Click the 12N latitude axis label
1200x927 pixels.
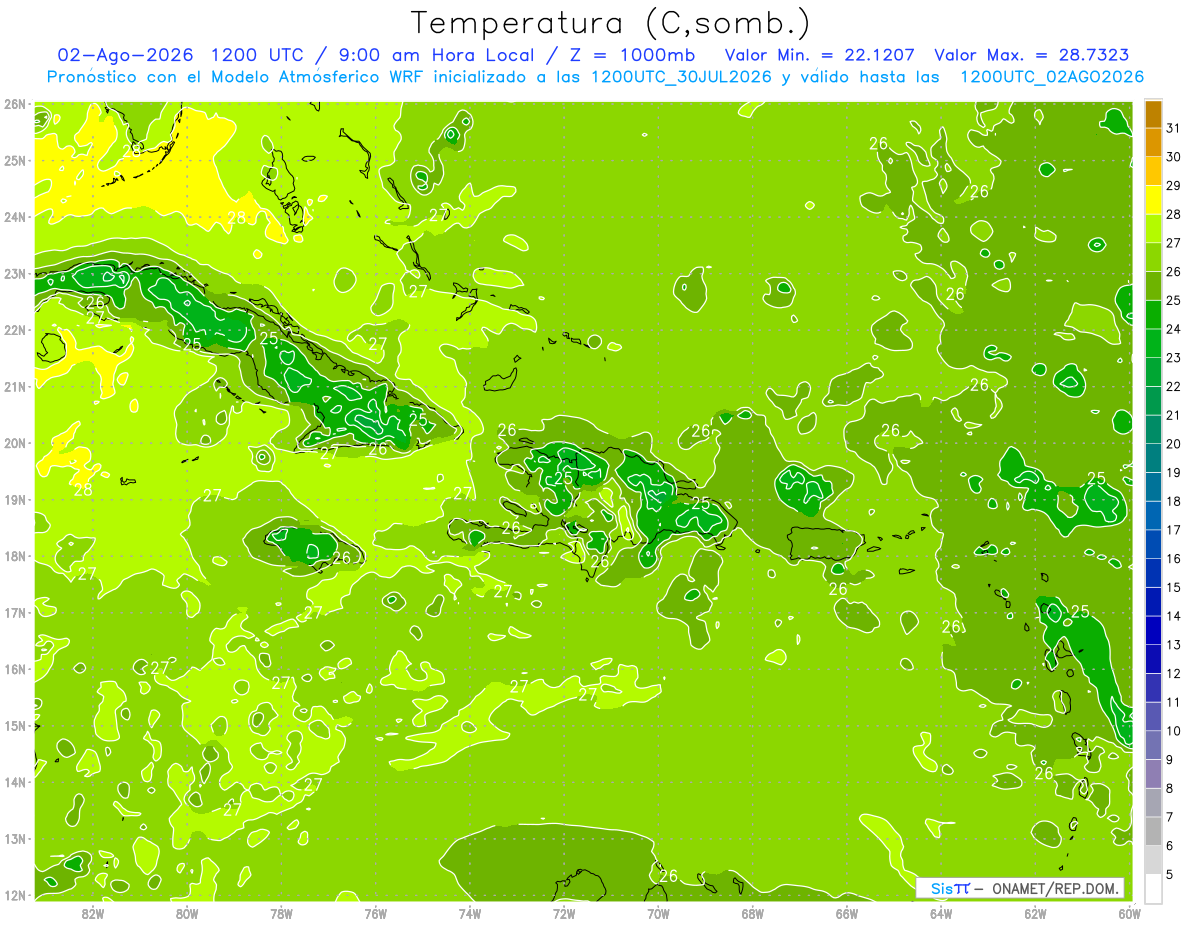pyautogui.click(x=15, y=894)
